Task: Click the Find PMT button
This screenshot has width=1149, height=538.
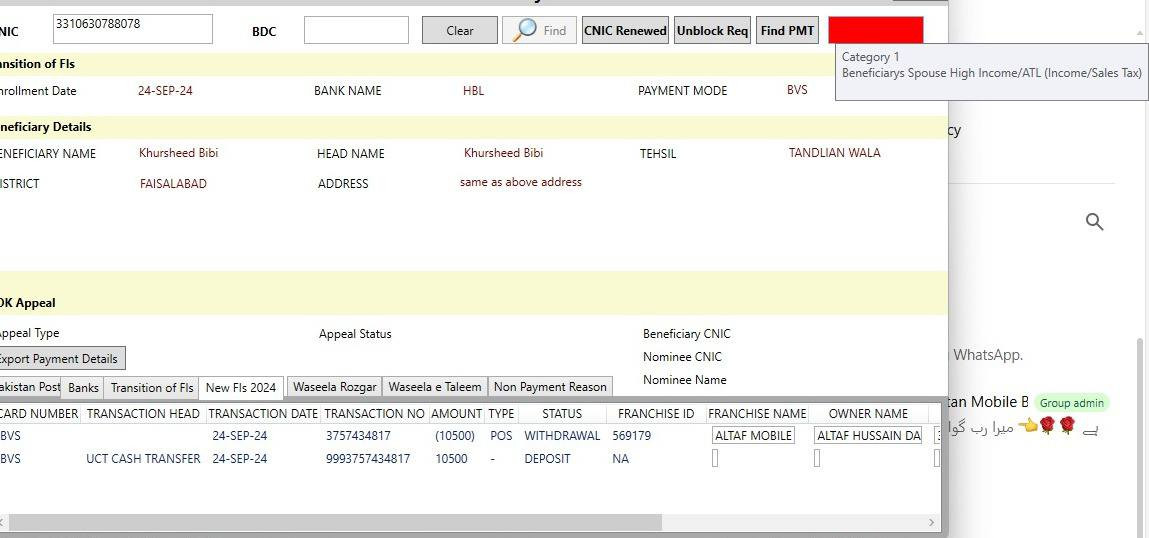Action: point(787,31)
